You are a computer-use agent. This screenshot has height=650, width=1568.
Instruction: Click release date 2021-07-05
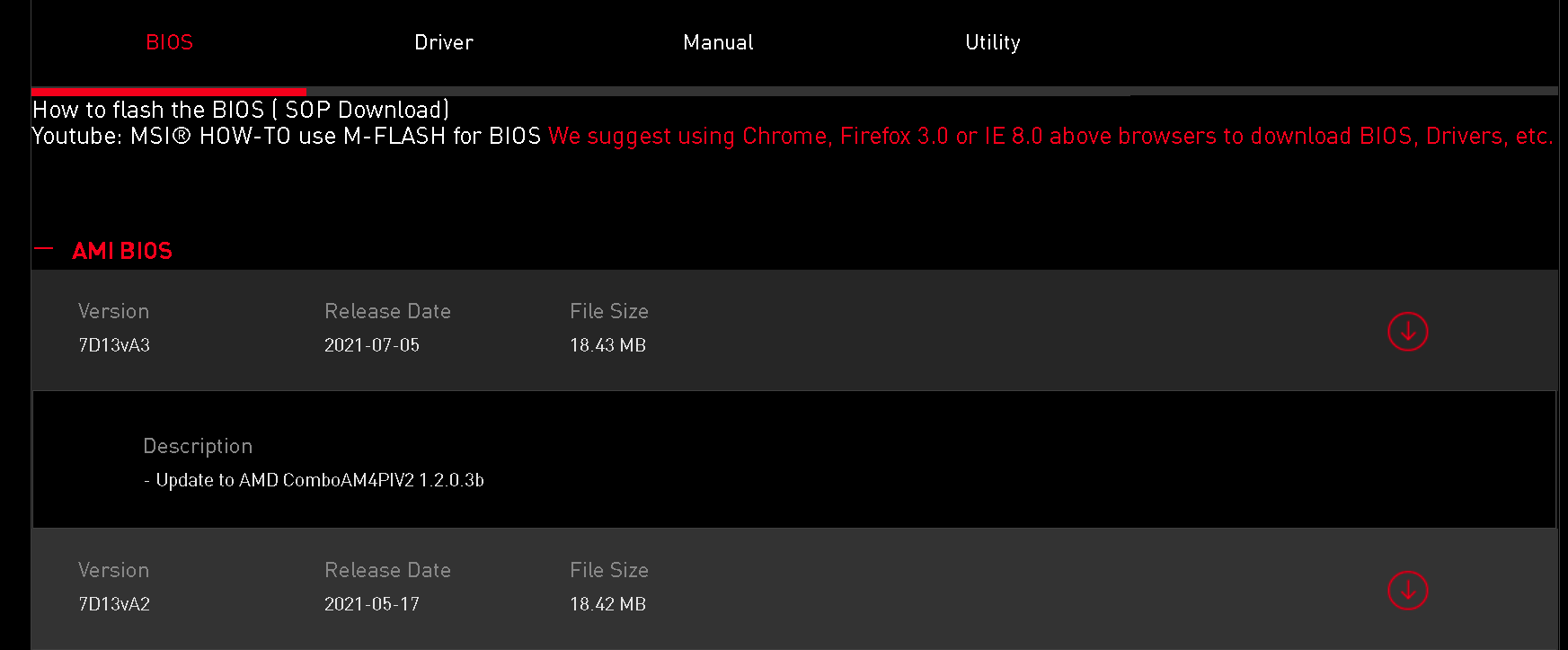pyautogui.click(x=372, y=345)
